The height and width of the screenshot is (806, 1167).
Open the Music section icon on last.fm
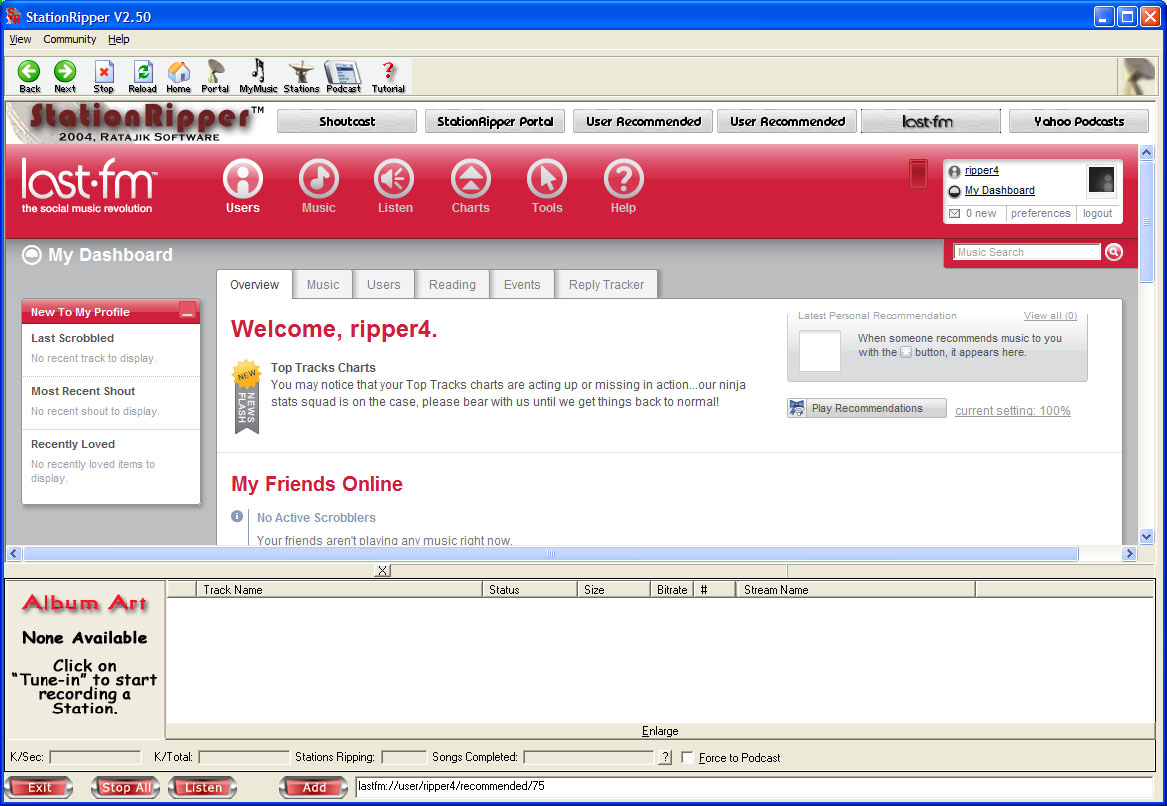coord(319,186)
